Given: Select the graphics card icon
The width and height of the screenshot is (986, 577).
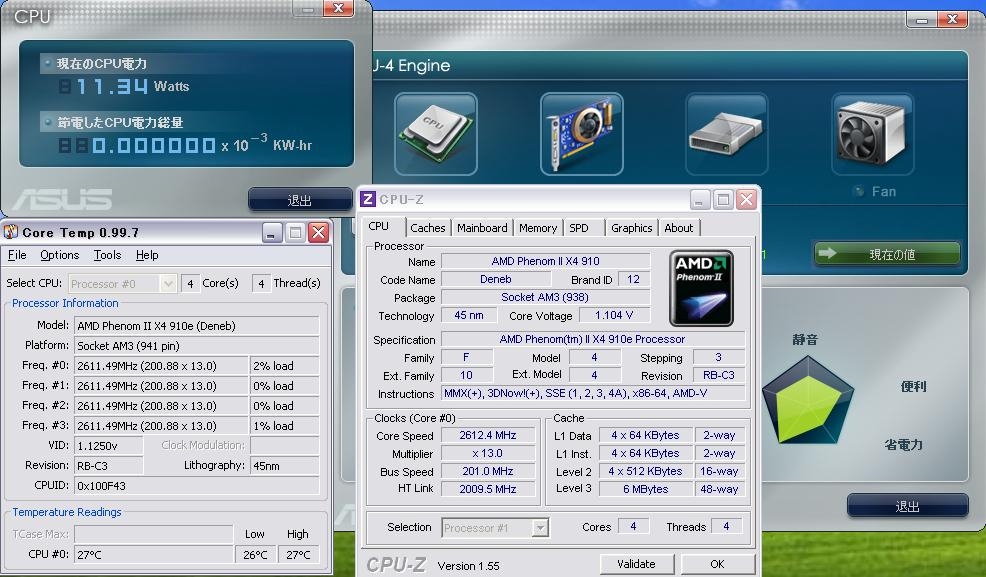Looking at the screenshot, I should pyautogui.click(x=581, y=133).
